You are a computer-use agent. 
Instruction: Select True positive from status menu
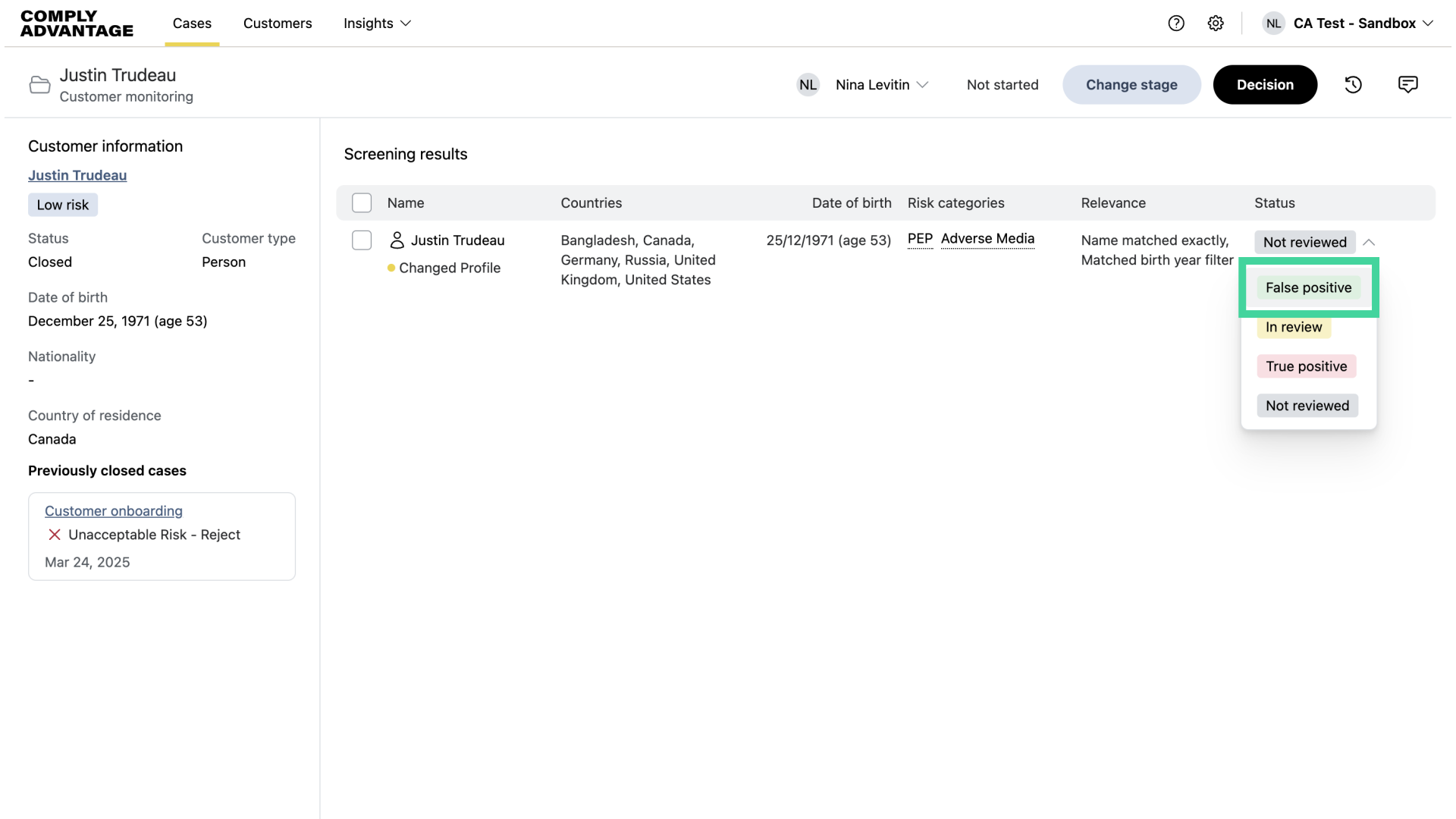[x=1306, y=367]
